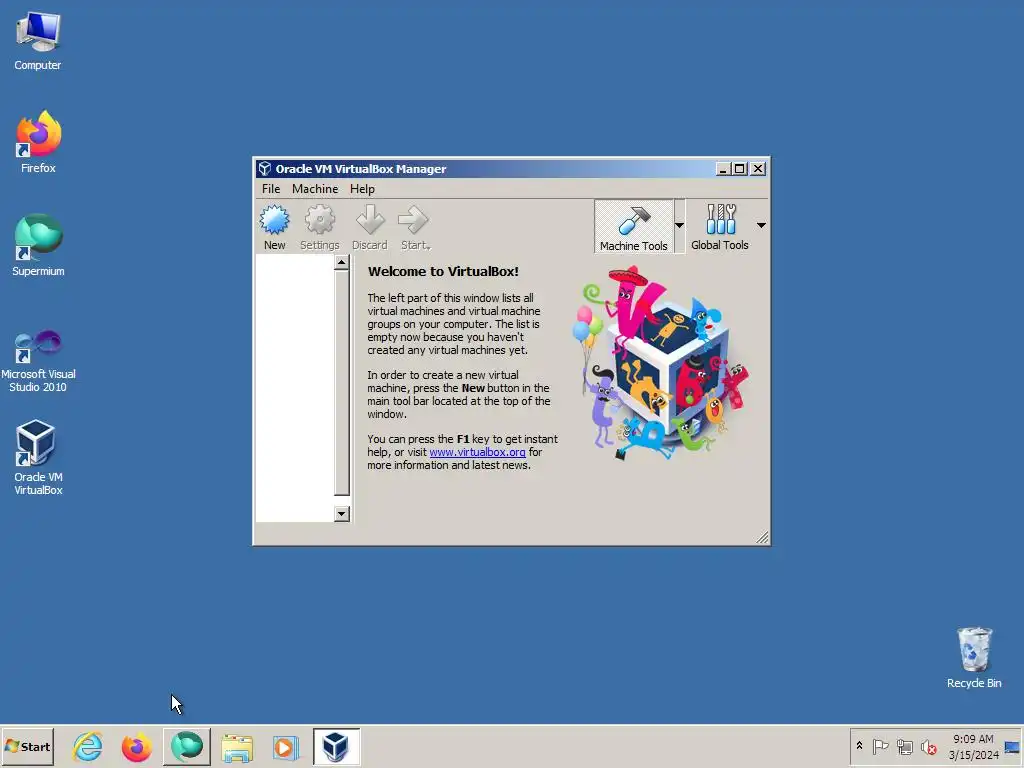Click the VirtualBox taskbar button
1024x768 pixels.
point(336,746)
